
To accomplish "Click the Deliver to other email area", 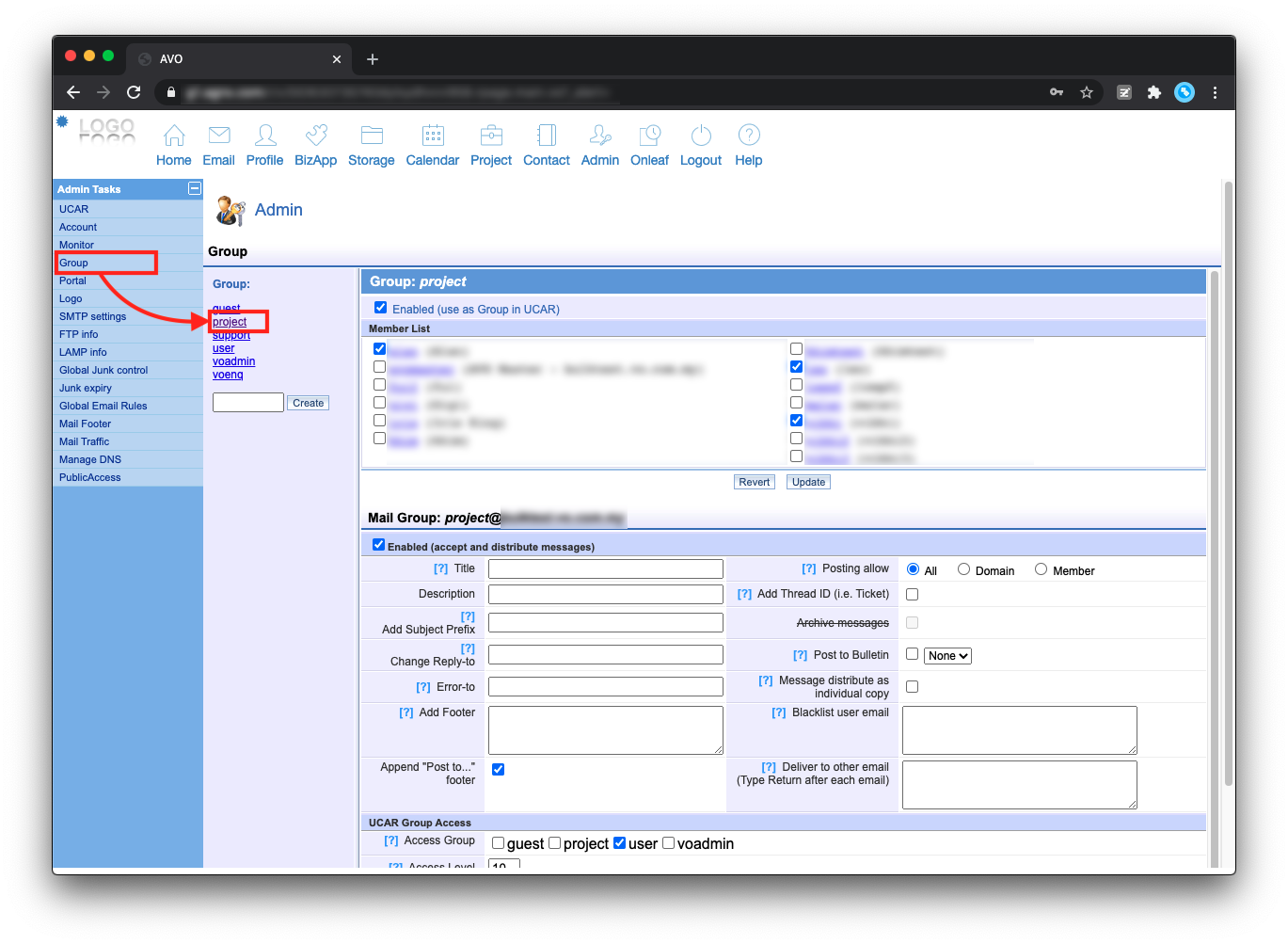I will click(x=1020, y=785).
